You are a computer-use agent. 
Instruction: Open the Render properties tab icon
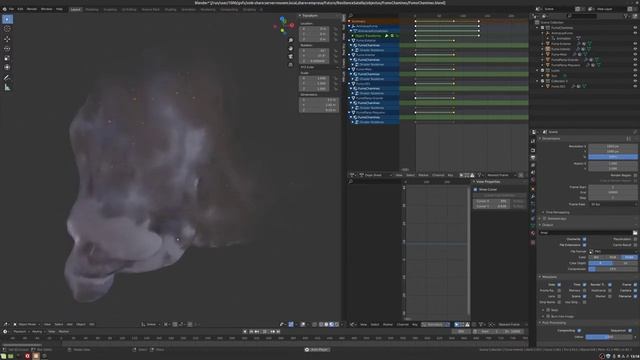point(533,150)
